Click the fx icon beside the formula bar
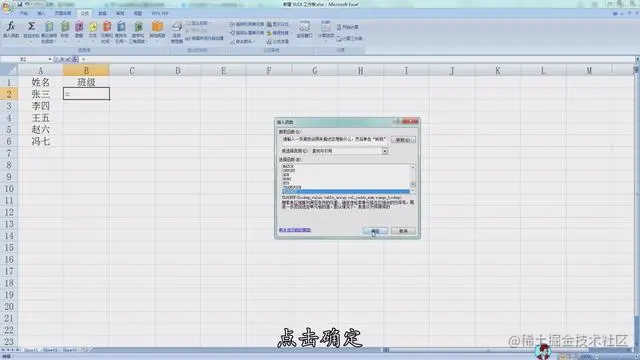The image size is (640, 360). (x=76, y=60)
